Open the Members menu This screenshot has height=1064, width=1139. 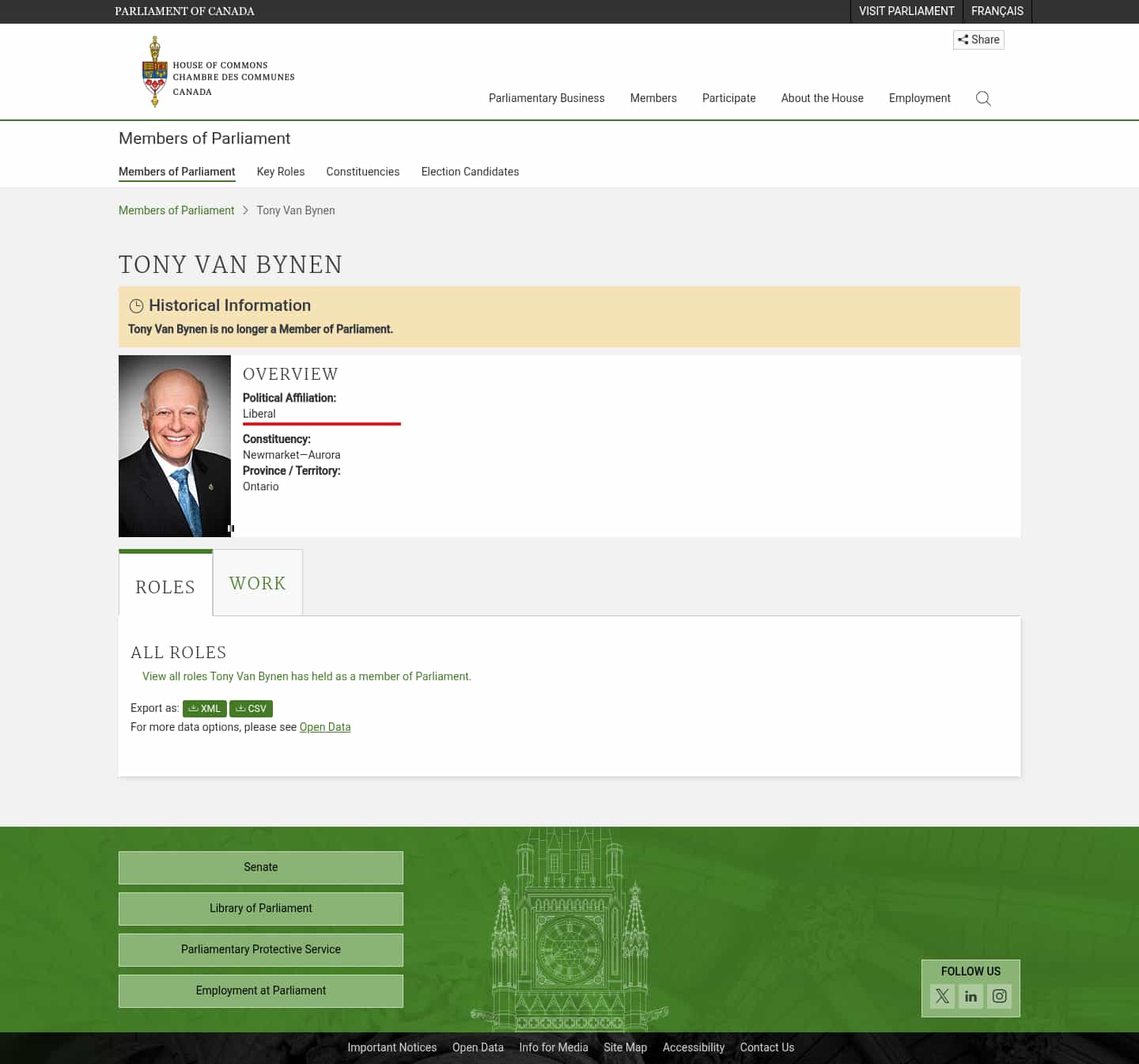point(653,98)
